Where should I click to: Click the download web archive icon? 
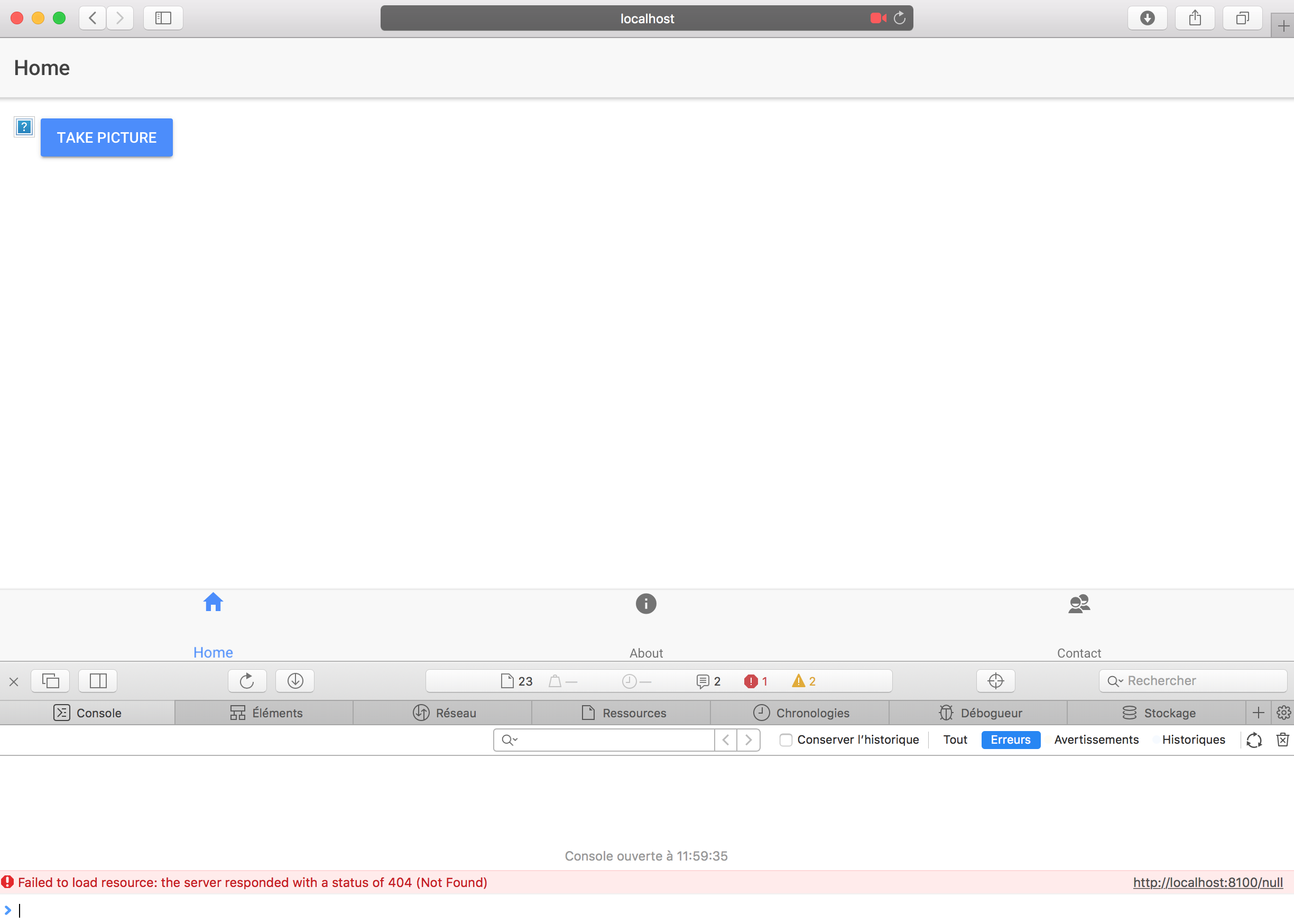pyautogui.click(x=294, y=681)
